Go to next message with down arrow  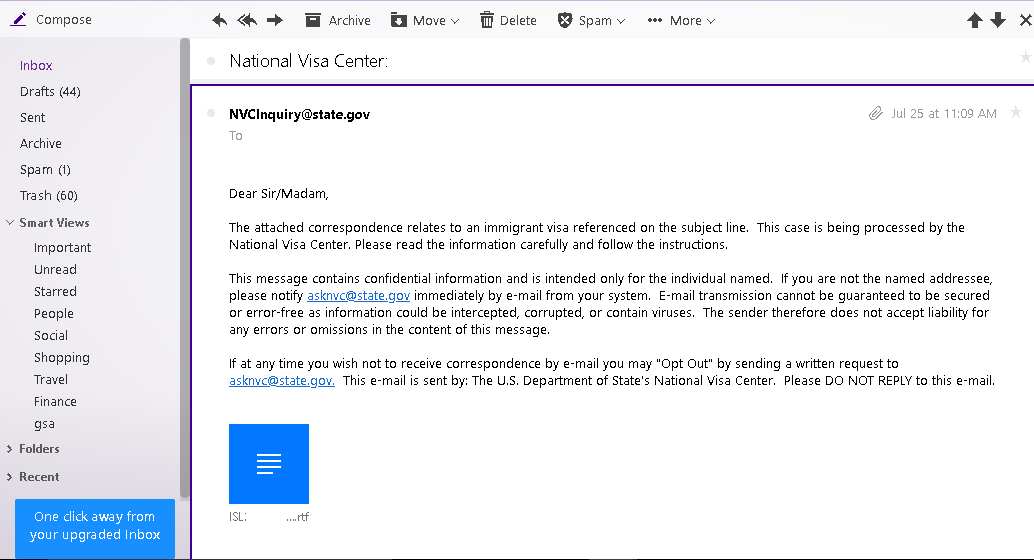pyautogui.click(x=998, y=20)
